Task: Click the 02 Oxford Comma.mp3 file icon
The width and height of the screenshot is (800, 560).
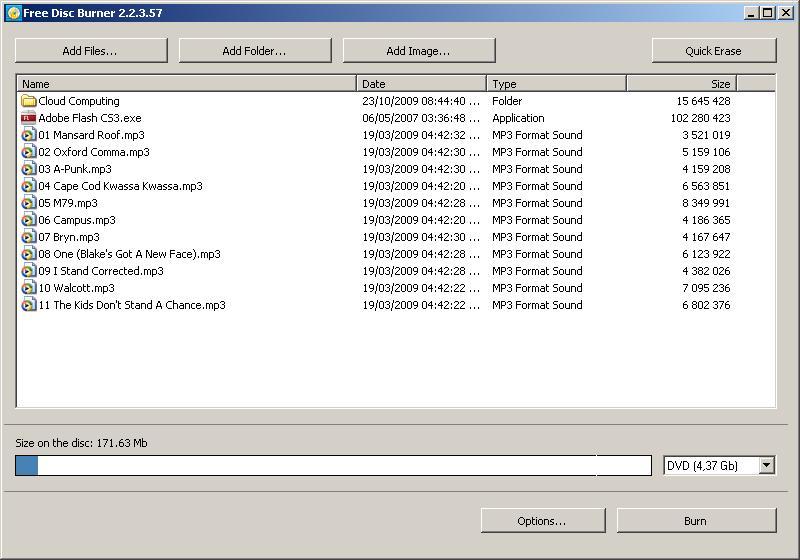Action: pyautogui.click(x=29, y=152)
